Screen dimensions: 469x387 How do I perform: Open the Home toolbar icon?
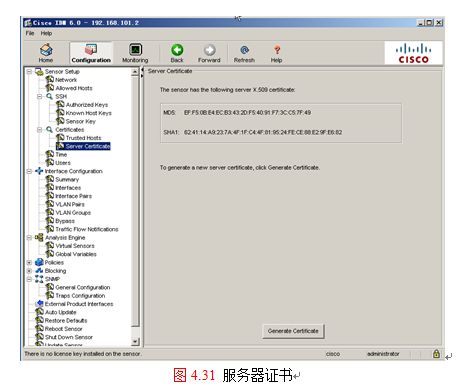pos(46,50)
